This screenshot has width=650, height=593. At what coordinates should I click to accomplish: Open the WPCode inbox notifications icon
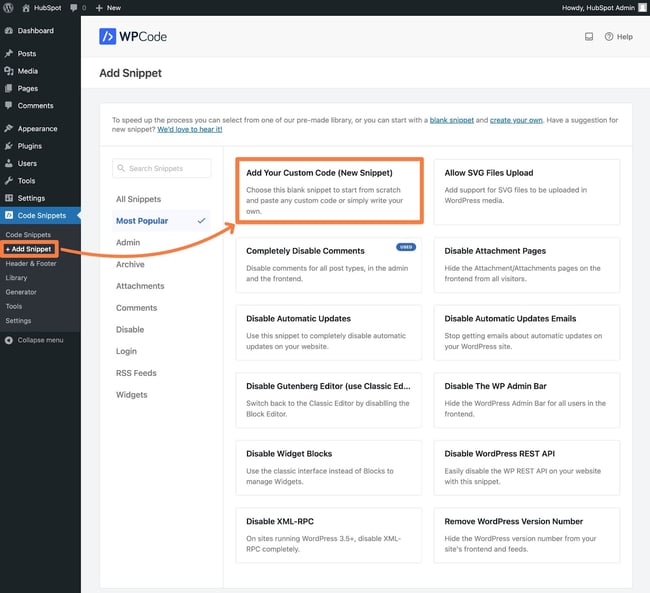click(588, 37)
